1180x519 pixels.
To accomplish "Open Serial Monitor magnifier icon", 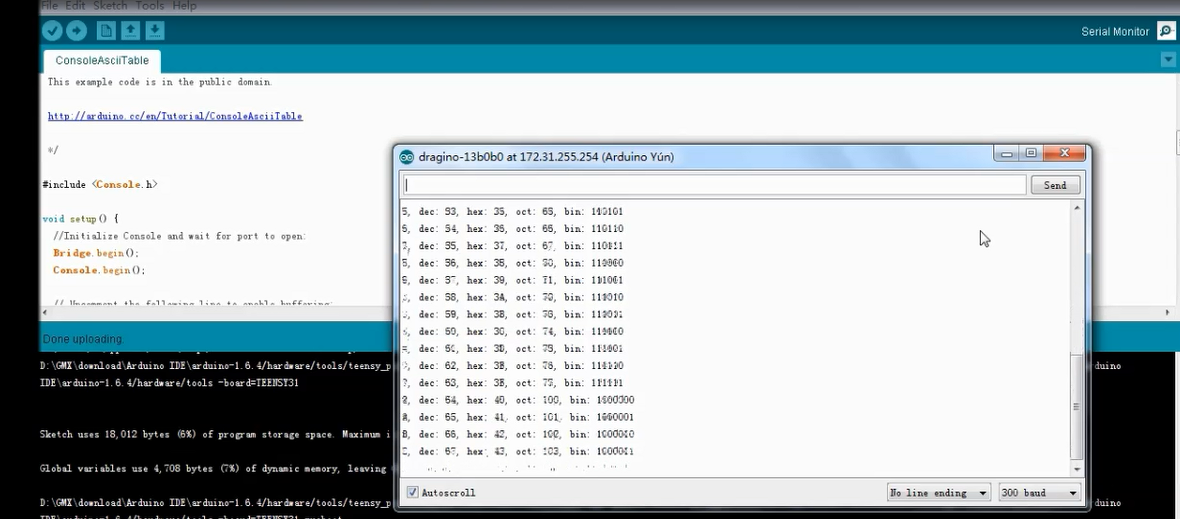I will pos(1166,31).
